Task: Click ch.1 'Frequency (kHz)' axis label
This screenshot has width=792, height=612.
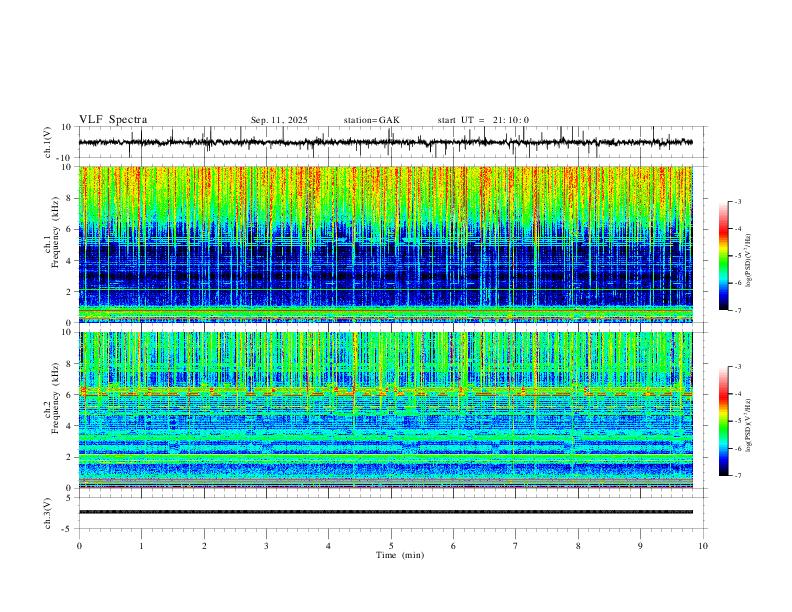Action: click(55, 232)
